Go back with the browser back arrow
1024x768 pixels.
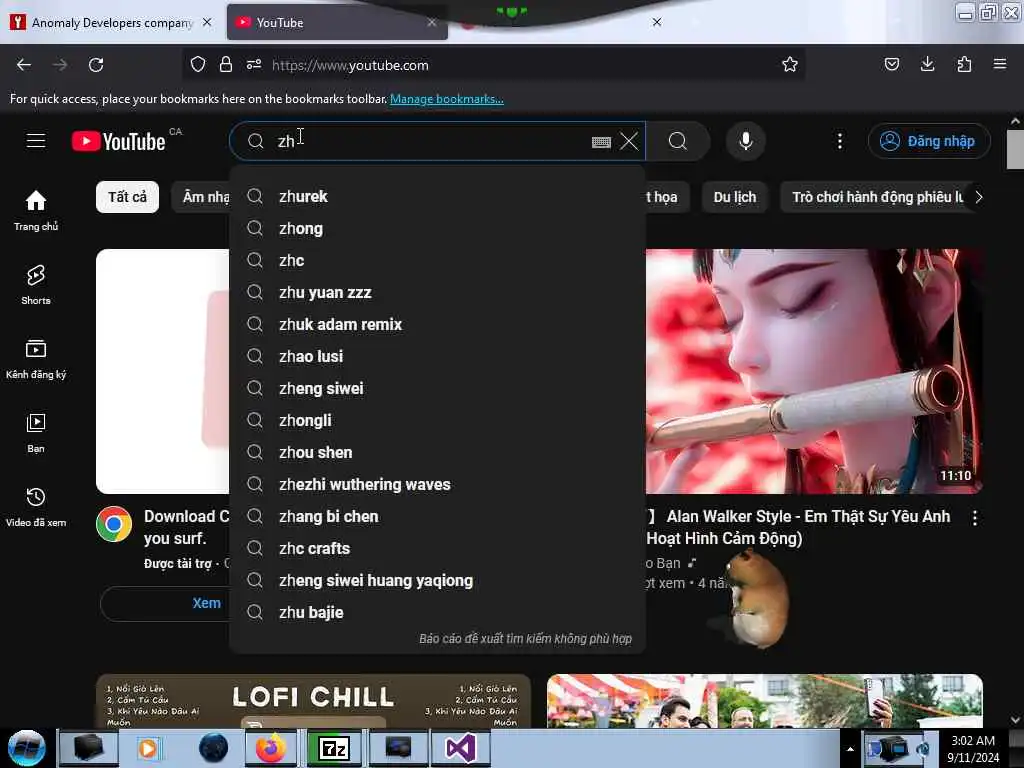[x=24, y=65]
